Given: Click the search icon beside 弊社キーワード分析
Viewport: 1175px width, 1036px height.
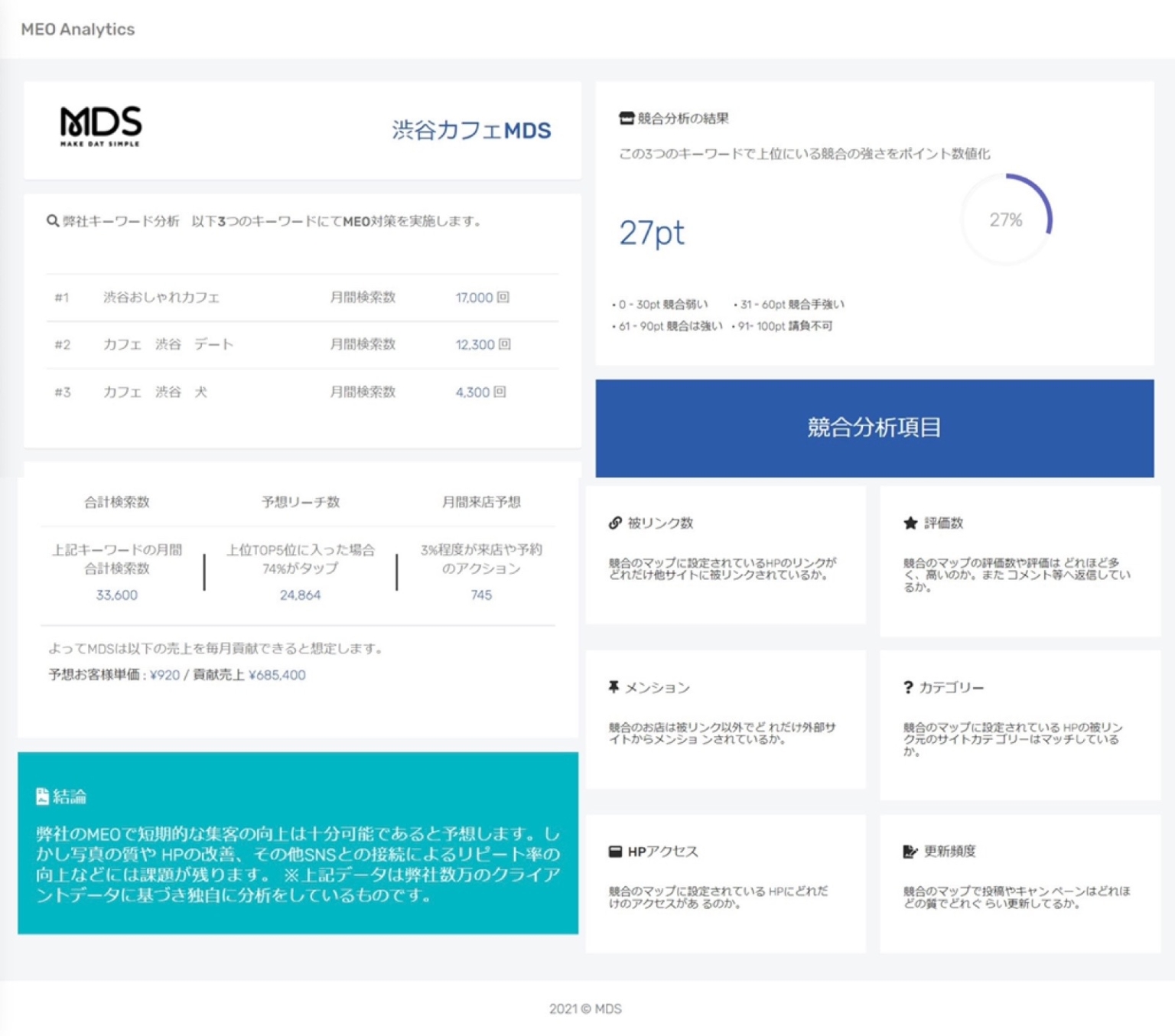Looking at the screenshot, I should pyautogui.click(x=50, y=221).
